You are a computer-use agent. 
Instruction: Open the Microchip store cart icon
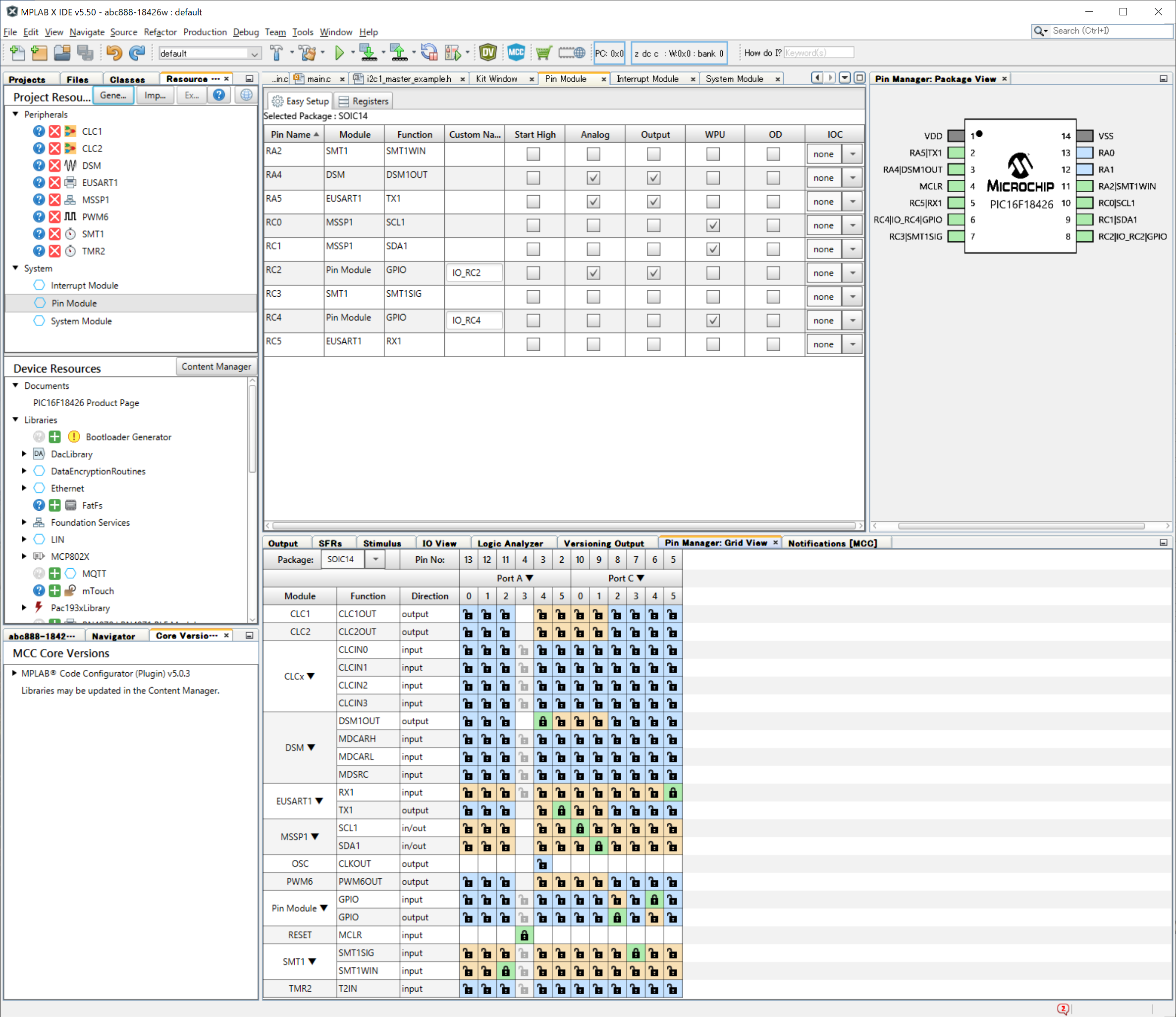pyautogui.click(x=544, y=53)
